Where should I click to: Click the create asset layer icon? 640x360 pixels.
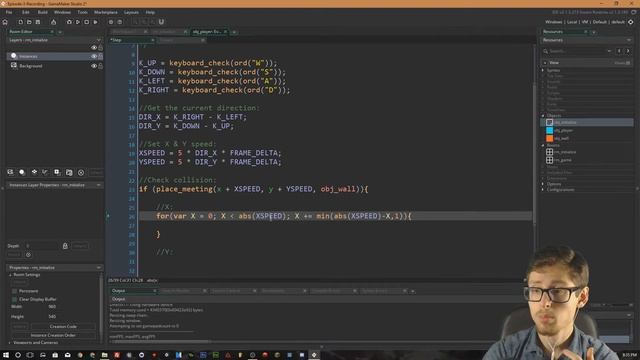point(57,172)
